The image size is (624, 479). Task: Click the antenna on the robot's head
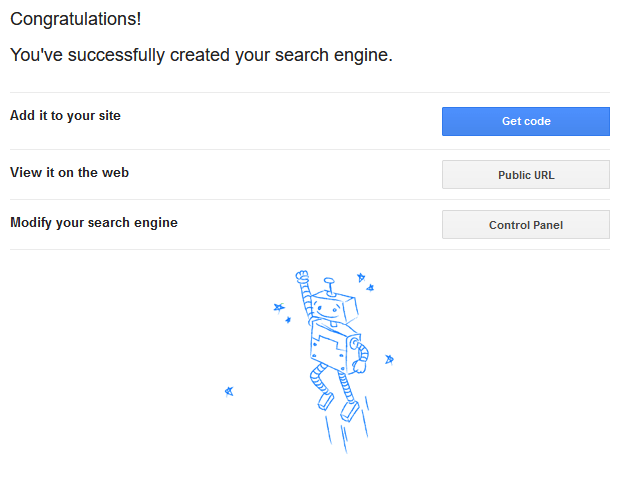tap(329, 286)
